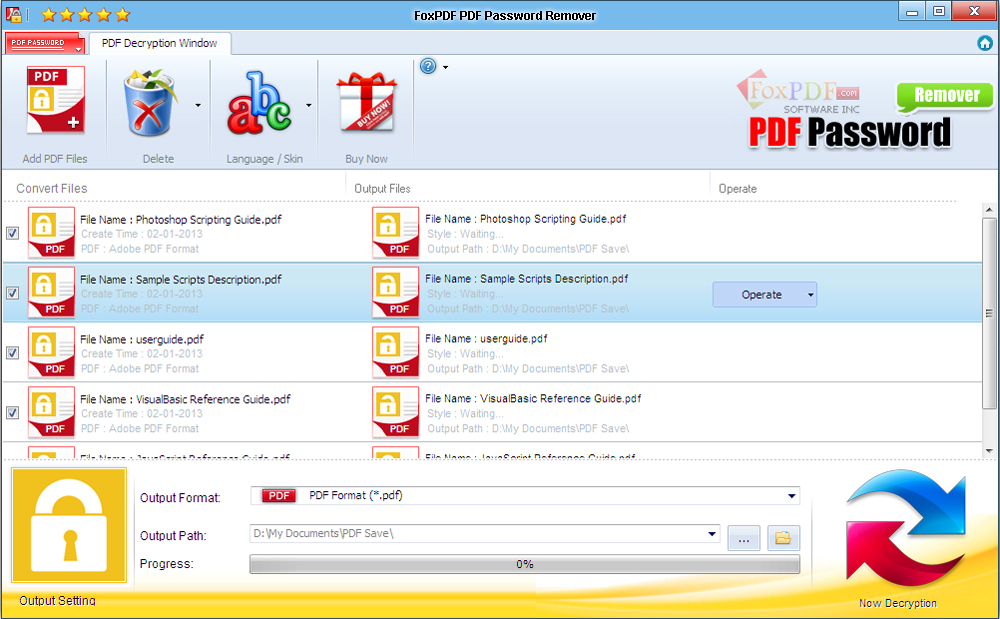Click userguide.pdf source PDF icon
The image size is (1000, 619).
[51, 353]
